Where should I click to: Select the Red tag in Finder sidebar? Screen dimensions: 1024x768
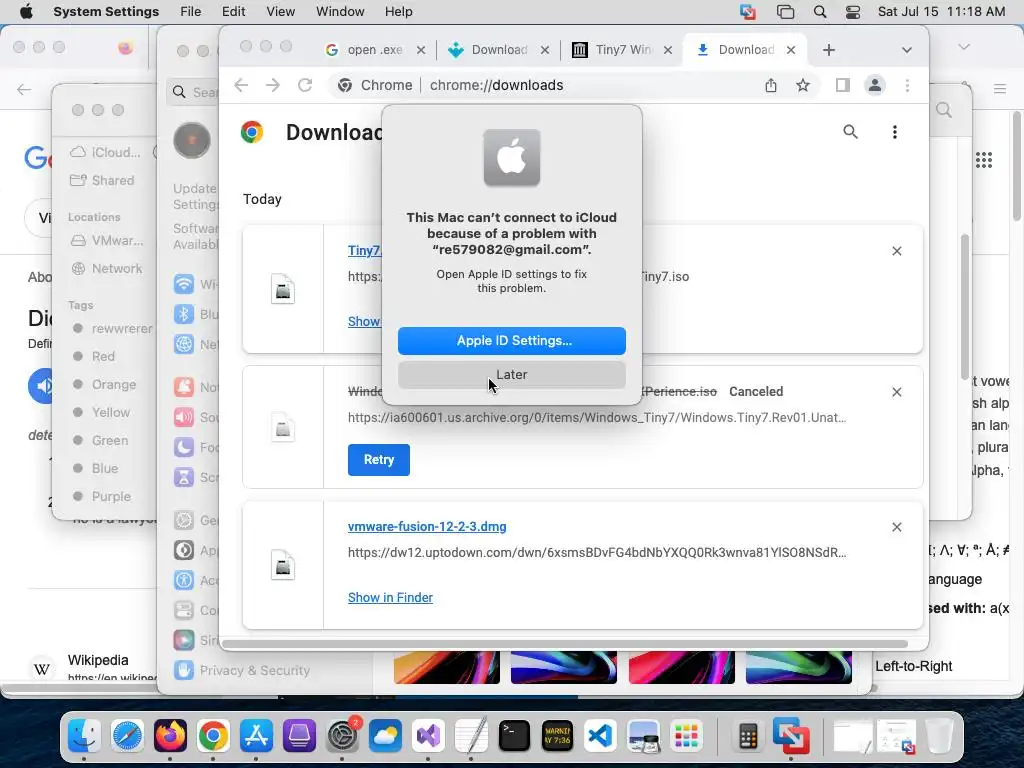[103, 357]
